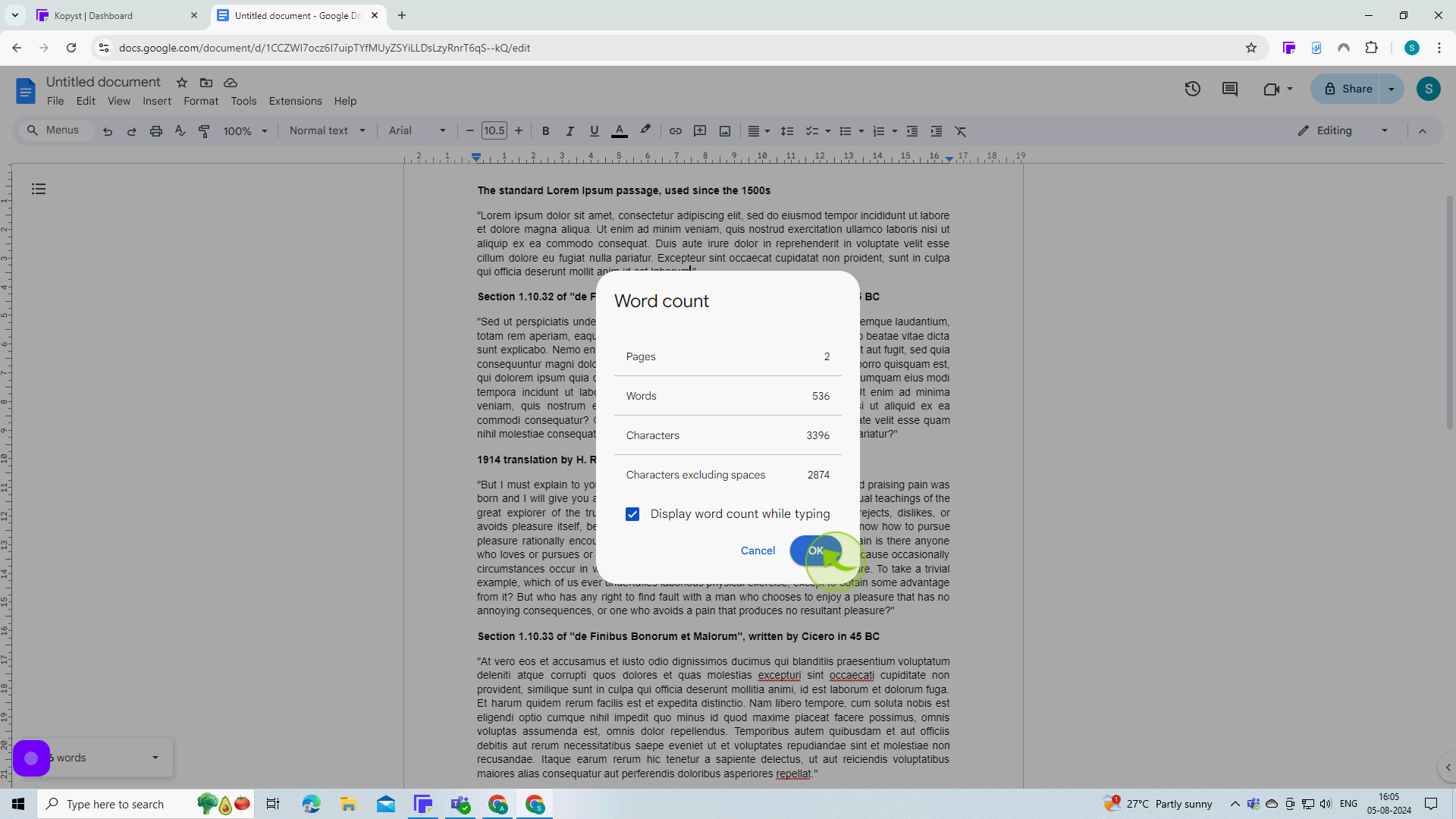This screenshot has width=1456, height=819.
Task: Click the Add comment icon
Action: pos(700,131)
